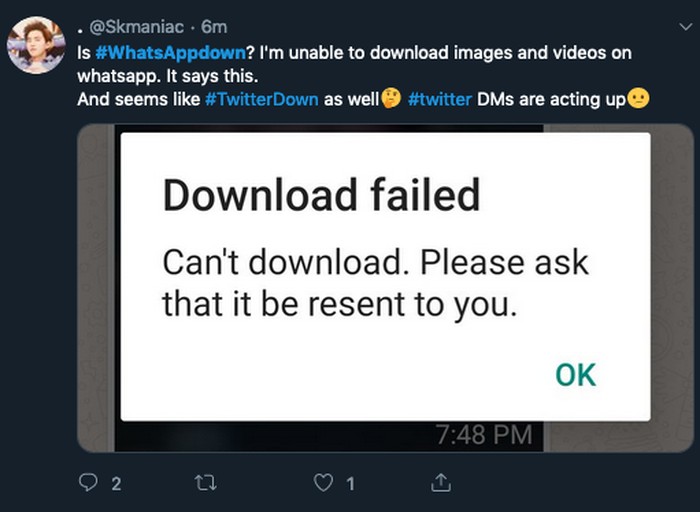The width and height of the screenshot is (700, 512).
Task: Click the like count number 1
Action: [x=350, y=485]
